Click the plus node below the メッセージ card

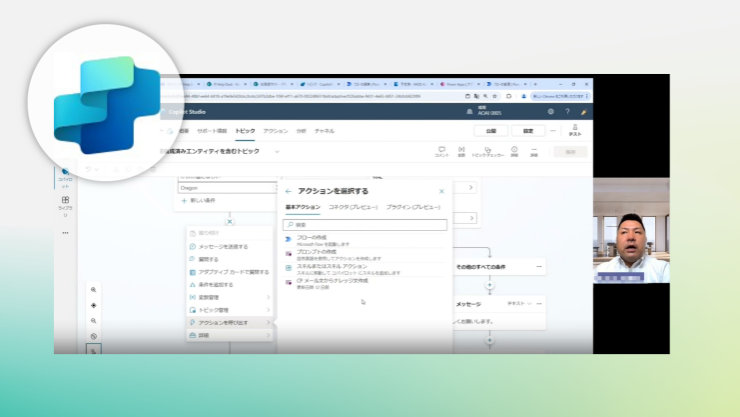pos(489,340)
